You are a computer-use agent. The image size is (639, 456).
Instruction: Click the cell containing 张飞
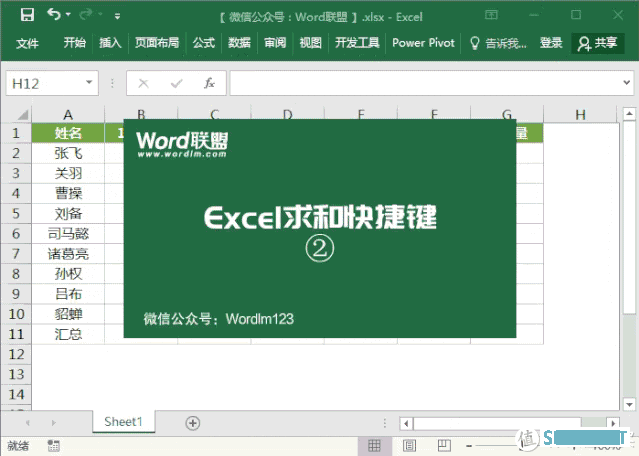(x=68, y=153)
